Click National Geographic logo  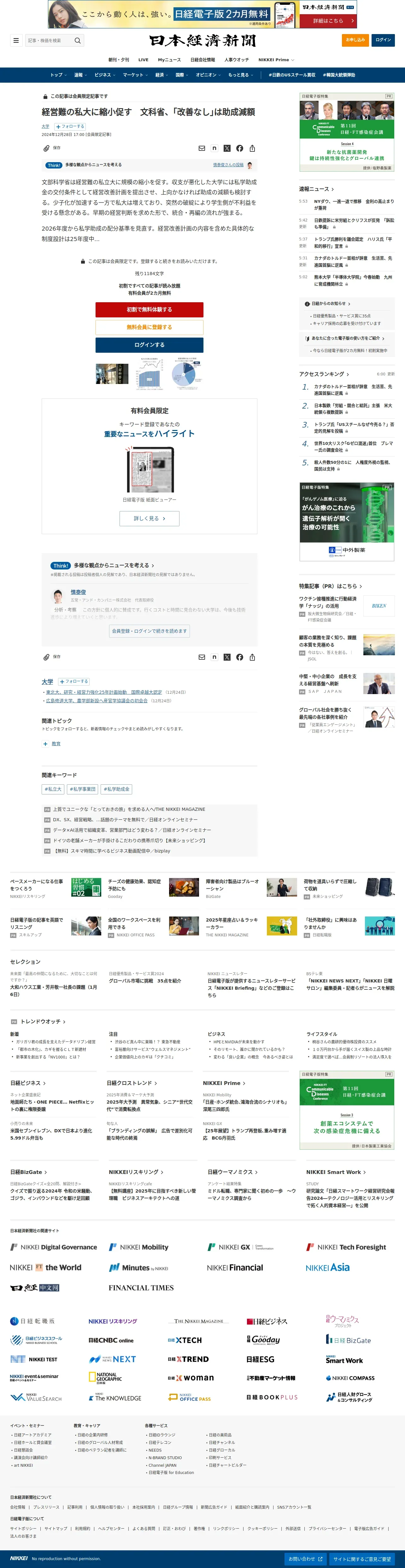point(105,1377)
